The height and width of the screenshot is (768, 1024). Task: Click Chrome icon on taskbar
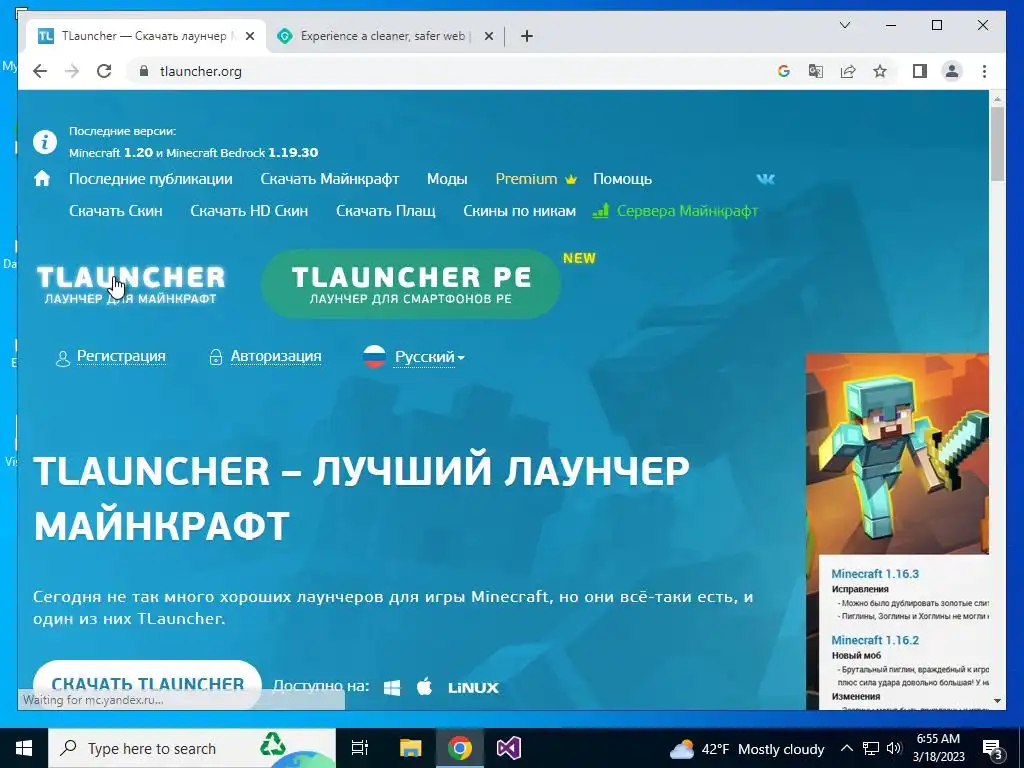point(460,748)
